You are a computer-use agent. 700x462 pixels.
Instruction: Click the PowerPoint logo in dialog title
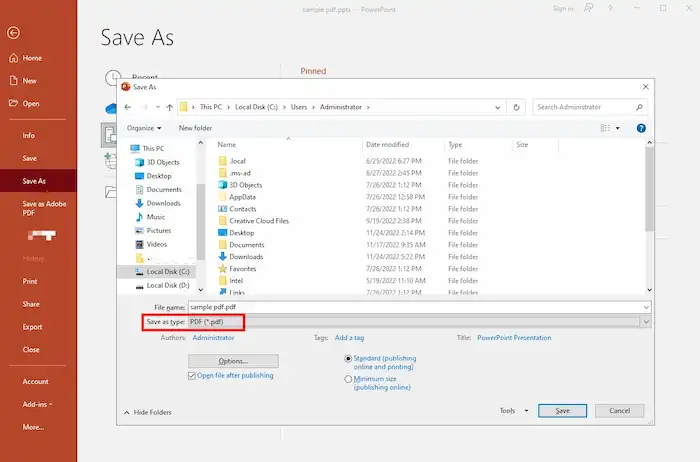[x=126, y=87]
